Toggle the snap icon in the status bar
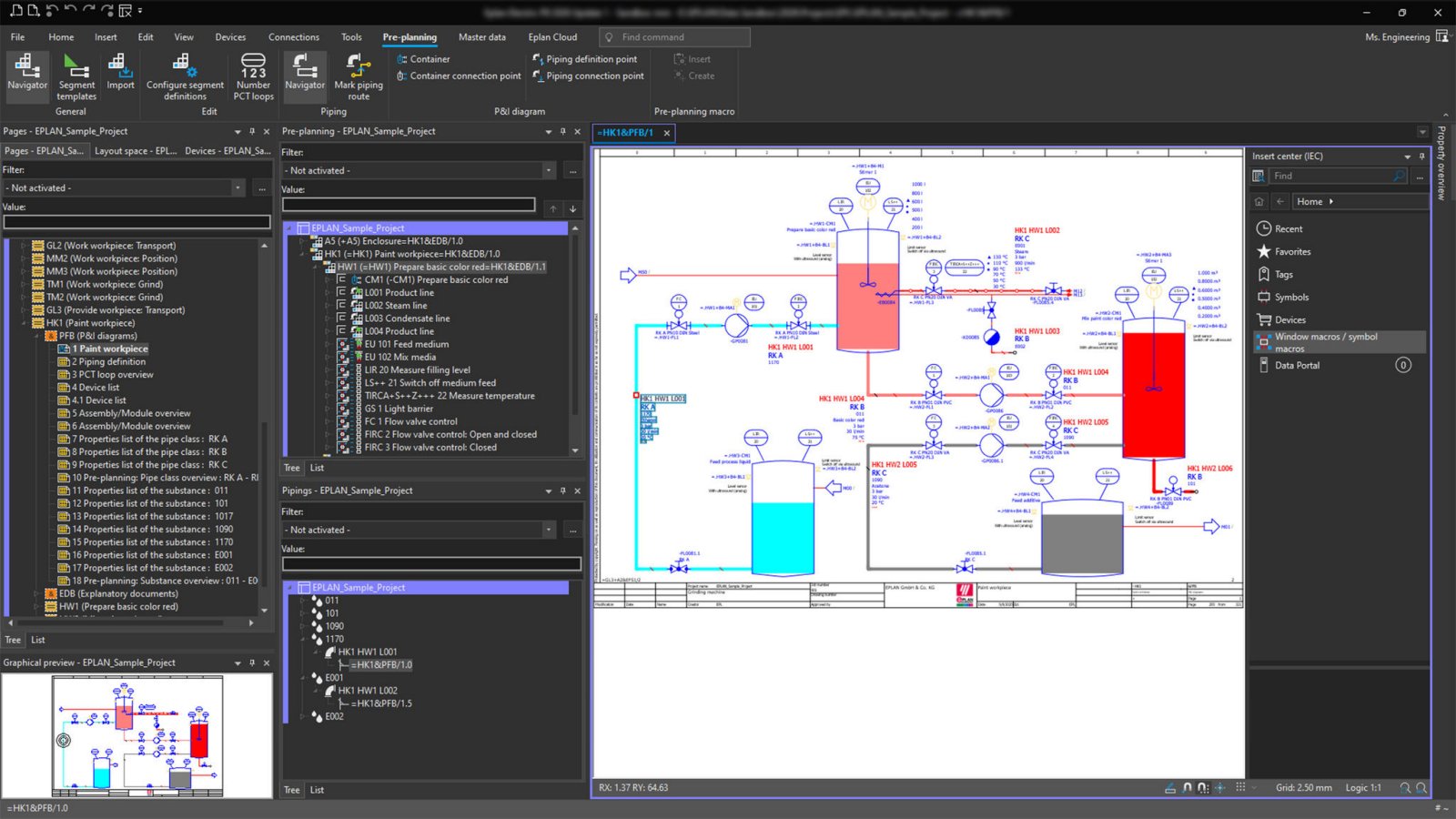This screenshot has height=819, width=1456. click(x=1188, y=788)
